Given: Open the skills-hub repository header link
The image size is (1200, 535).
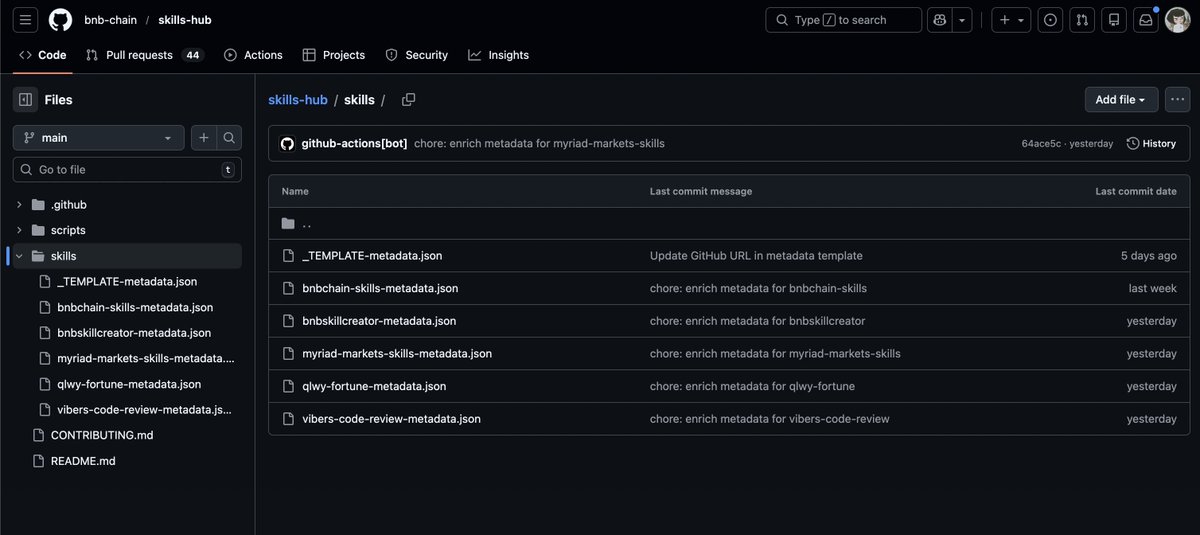Looking at the screenshot, I should (185, 20).
